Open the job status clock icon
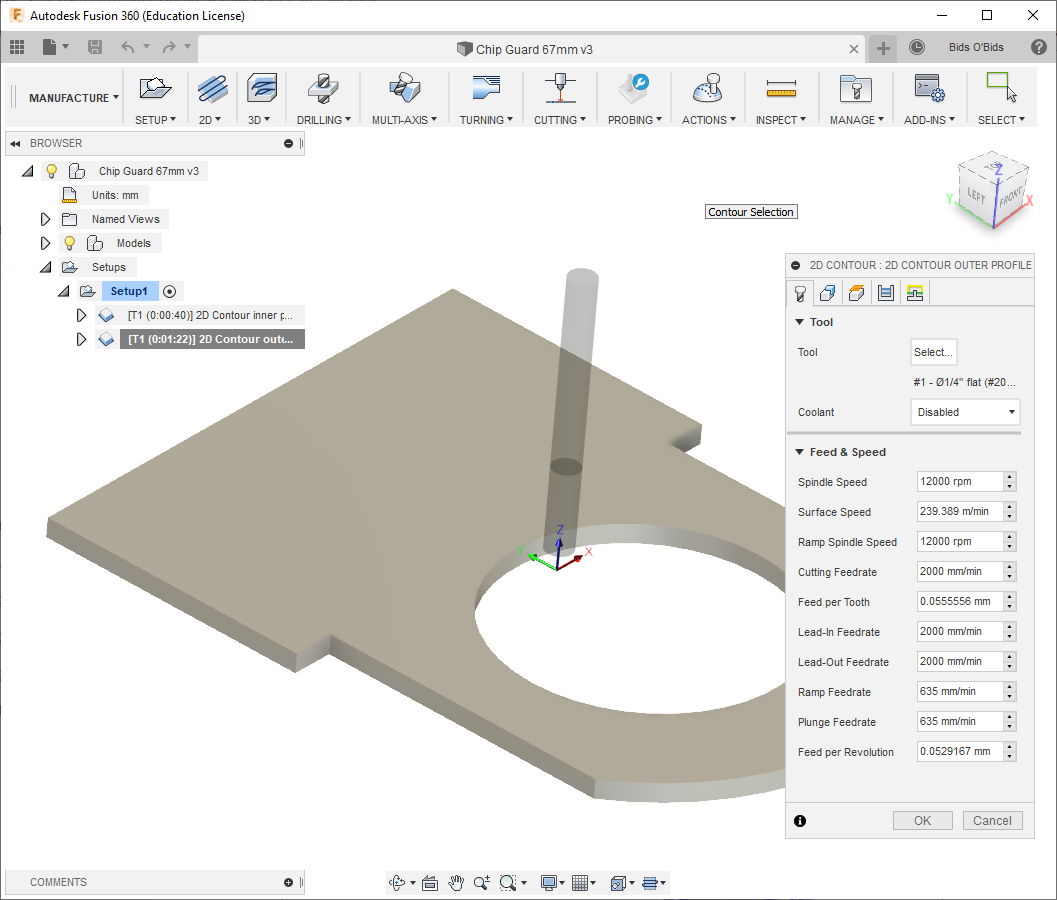 tap(917, 47)
